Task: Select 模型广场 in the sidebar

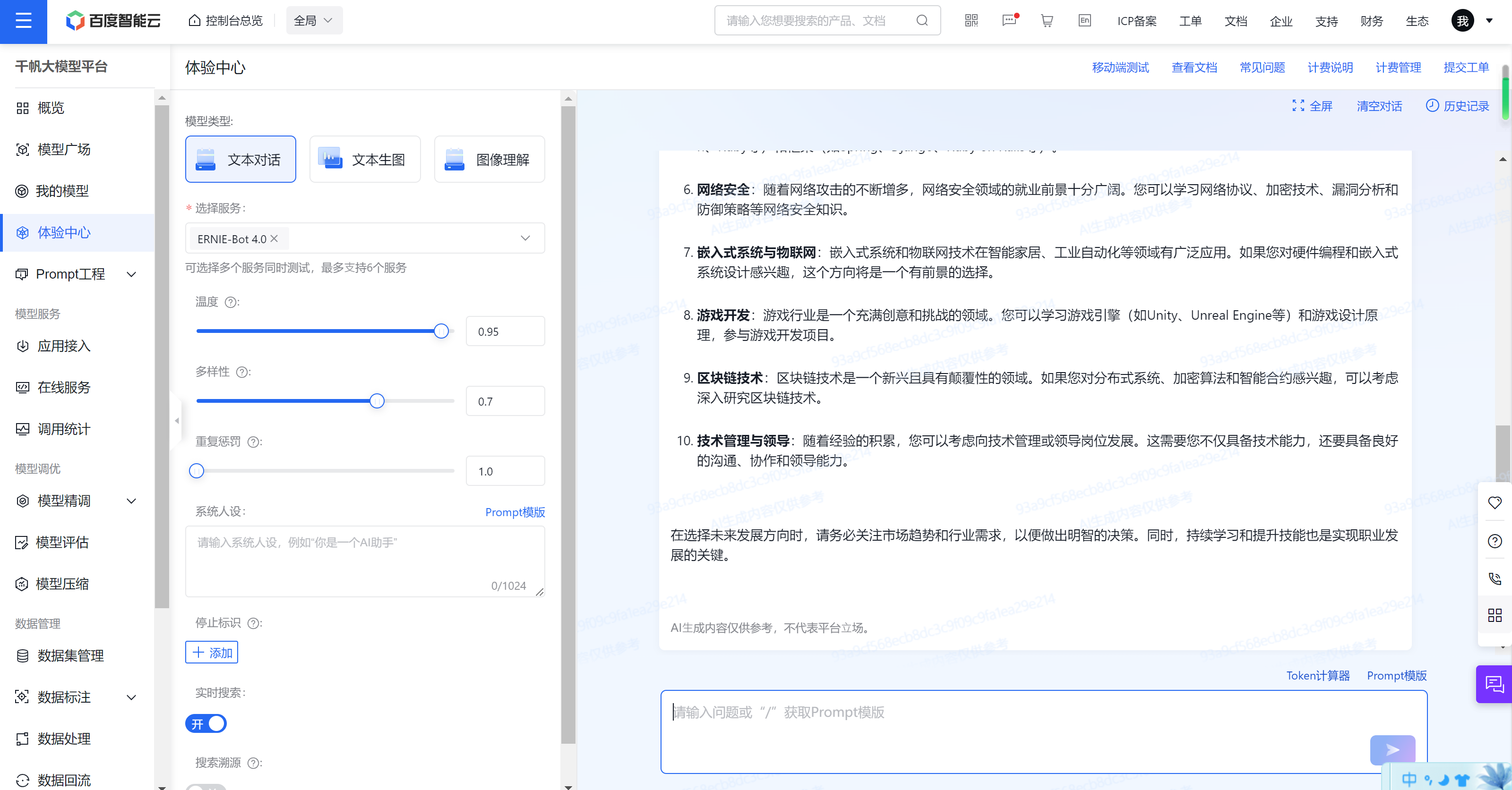Action: (63, 149)
